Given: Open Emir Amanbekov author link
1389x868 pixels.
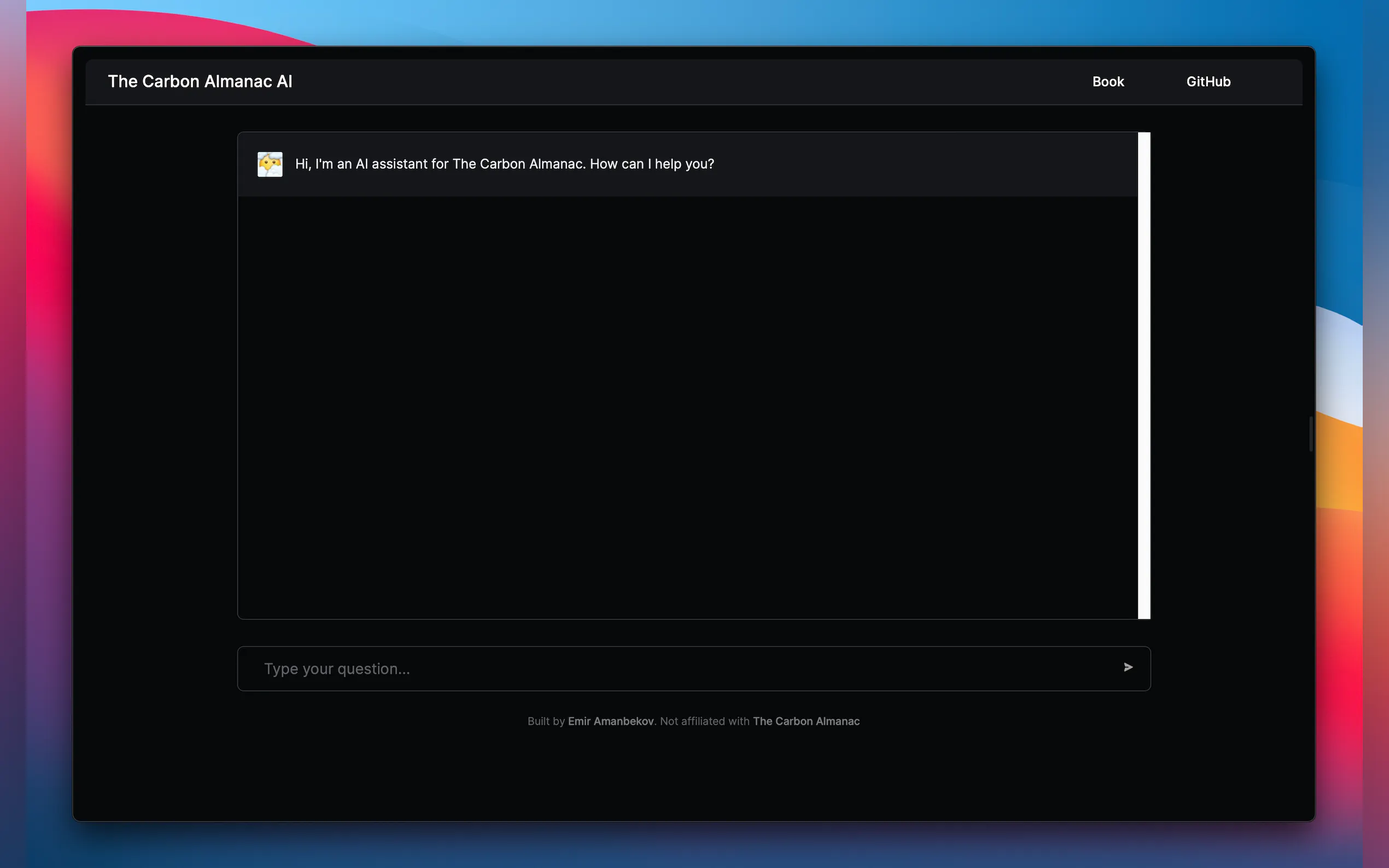Looking at the screenshot, I should click(x=610, y=721).
